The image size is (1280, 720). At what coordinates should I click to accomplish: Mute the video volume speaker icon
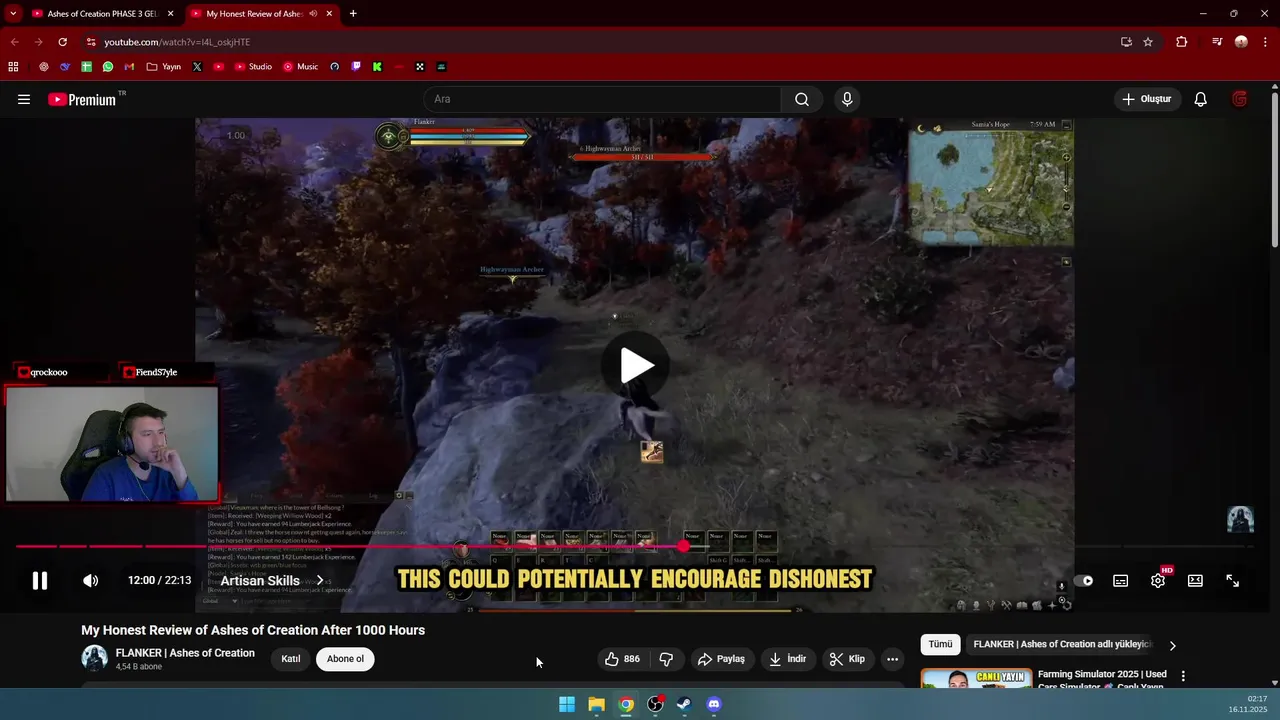(x=90, y=580)
